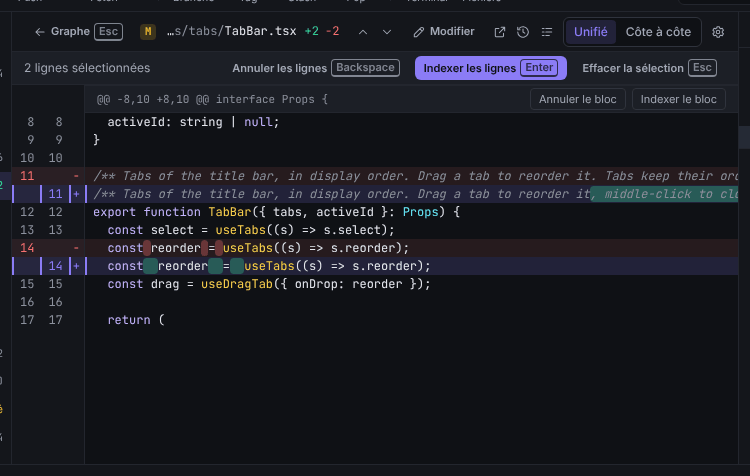
Task: Open diff settings gear icon
Action: click(x=718, y=32)
